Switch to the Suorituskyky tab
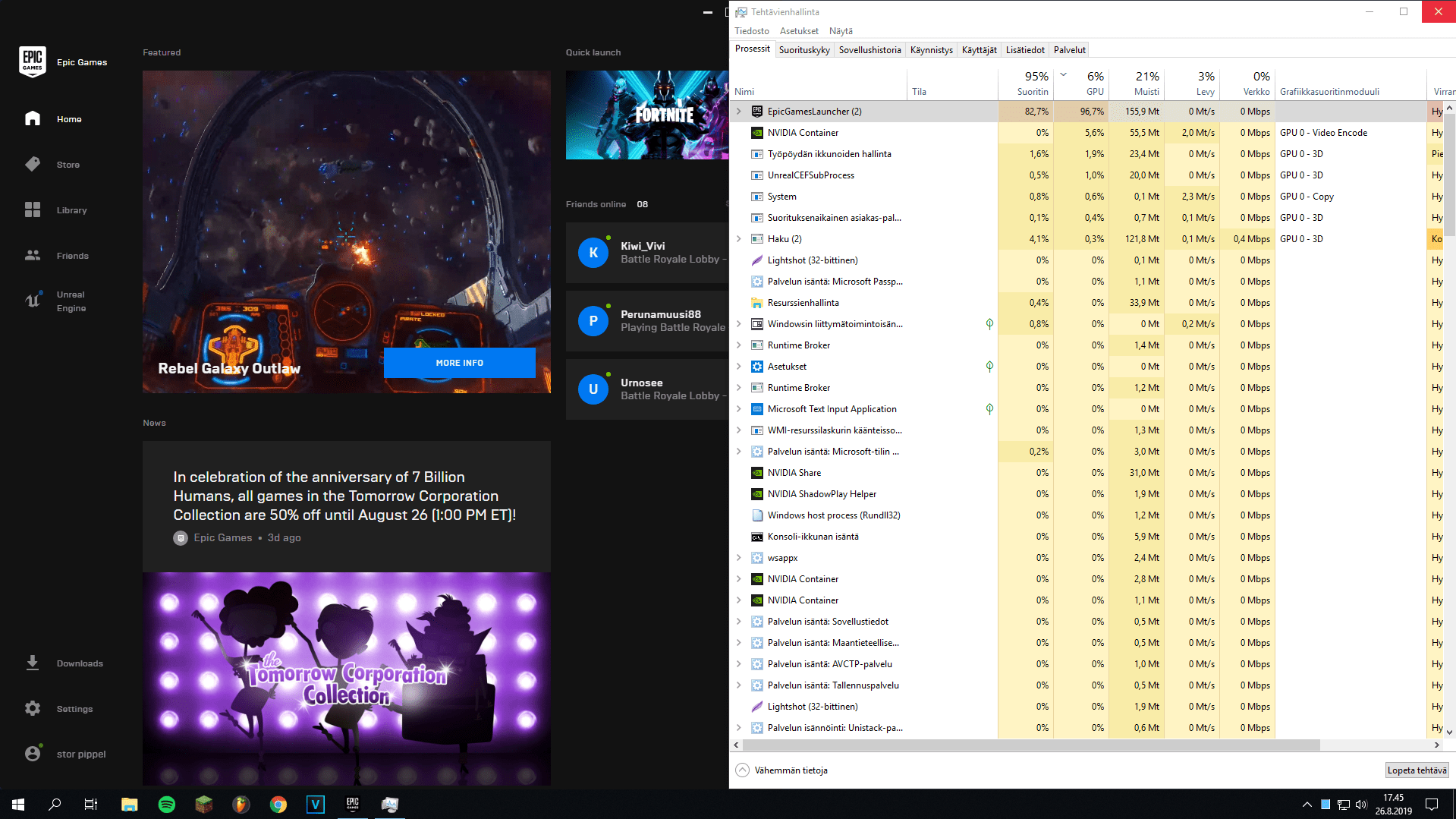The image size is (1456, 819). 804,50
